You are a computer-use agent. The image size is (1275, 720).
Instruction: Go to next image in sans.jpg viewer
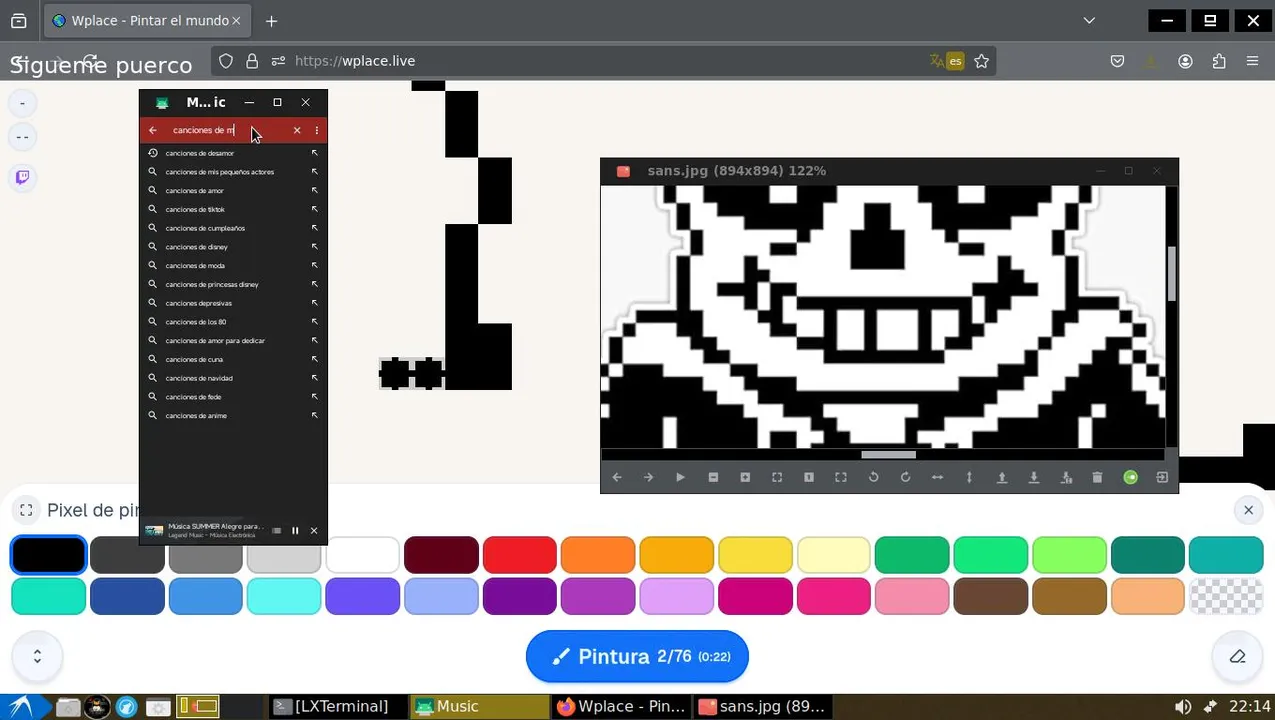[x=649, y=478]
